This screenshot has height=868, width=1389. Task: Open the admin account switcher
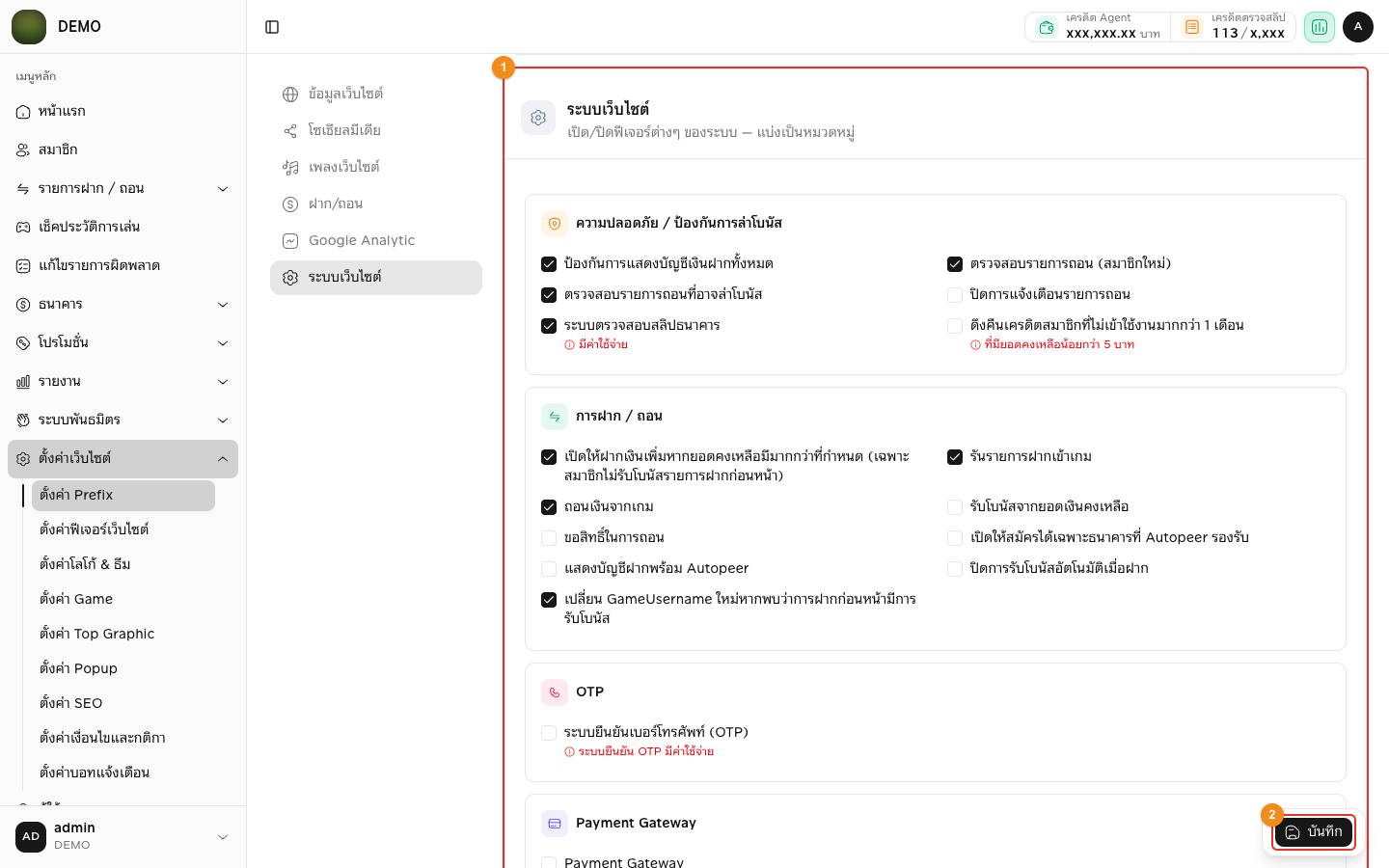point(123,836)
